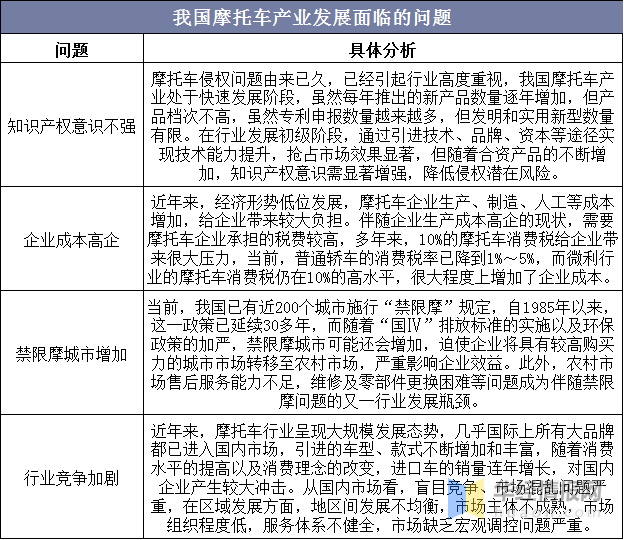Image resolution: width=624 pixels, height=540 pixels.
Task: Select the cell 知识产权意识不强
Action: coord(72,126)
